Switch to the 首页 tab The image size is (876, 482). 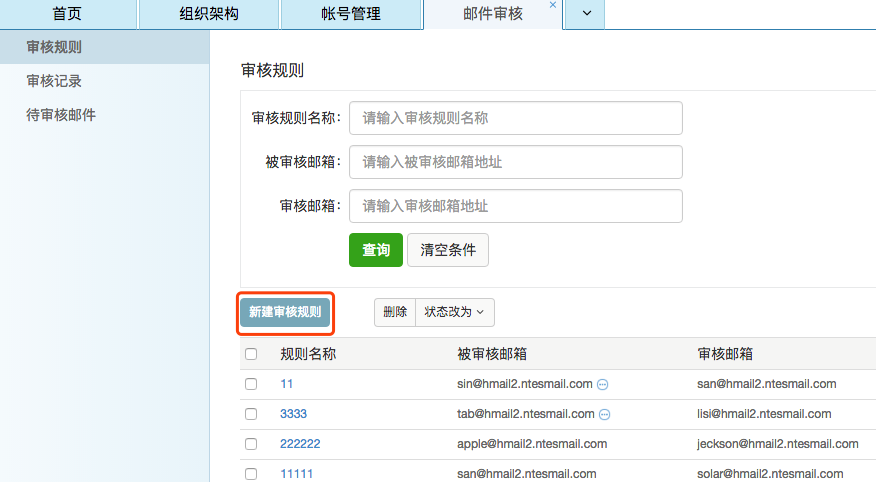(x=67, y=14)
